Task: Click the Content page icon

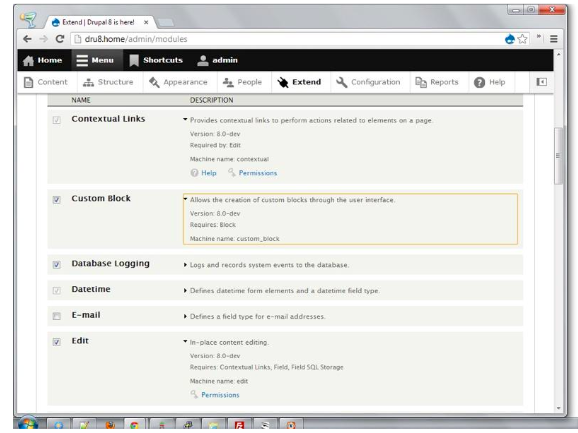Action: [x=28, y=82]
